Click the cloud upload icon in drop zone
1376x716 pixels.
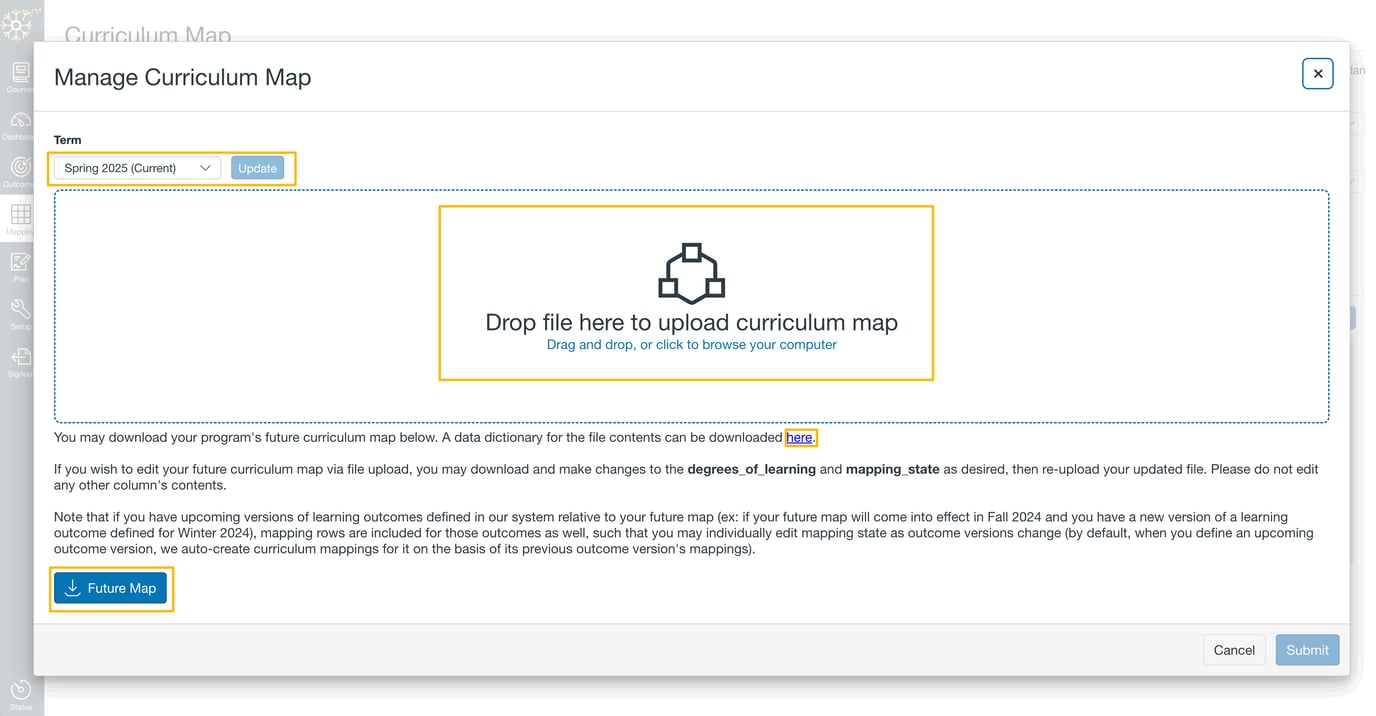(691, 271)
